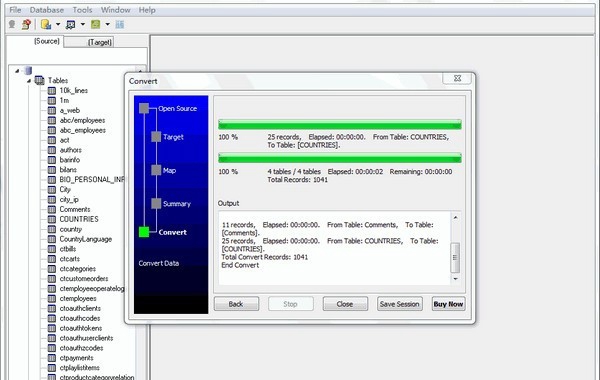Select the Comments table in tree

[75, 209]
